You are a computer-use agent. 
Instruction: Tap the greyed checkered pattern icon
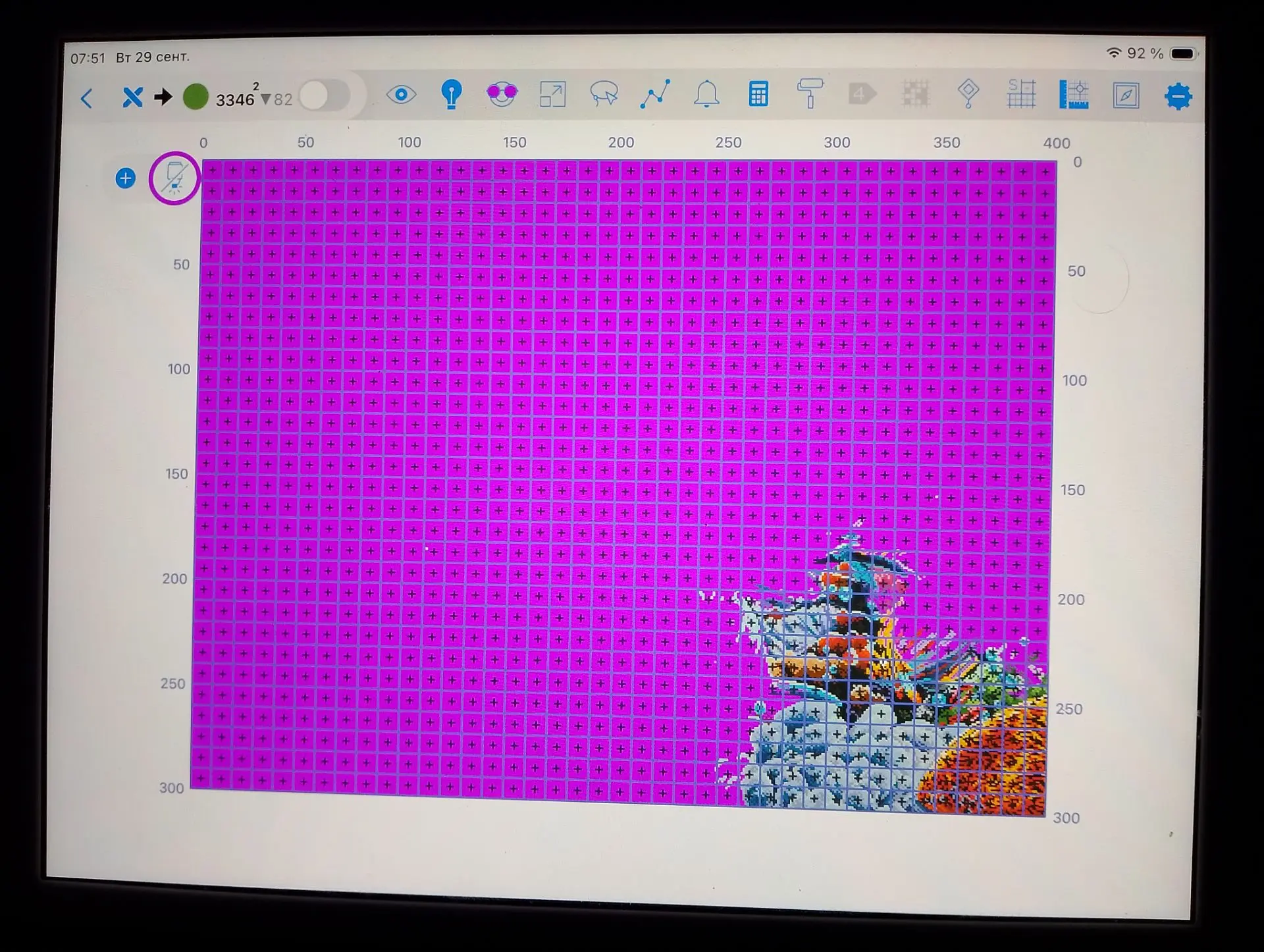click(915, 94)
